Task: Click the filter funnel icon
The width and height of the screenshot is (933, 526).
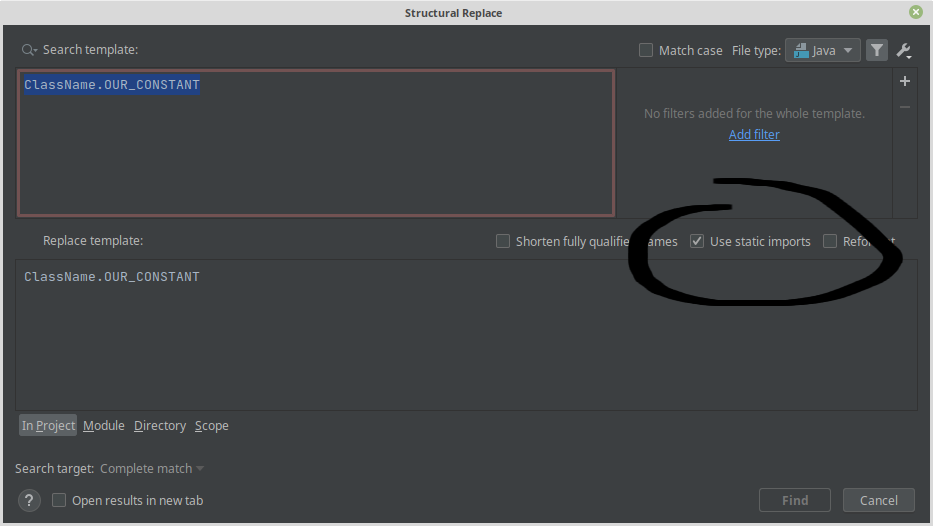Action: click(x=876, y=51)
